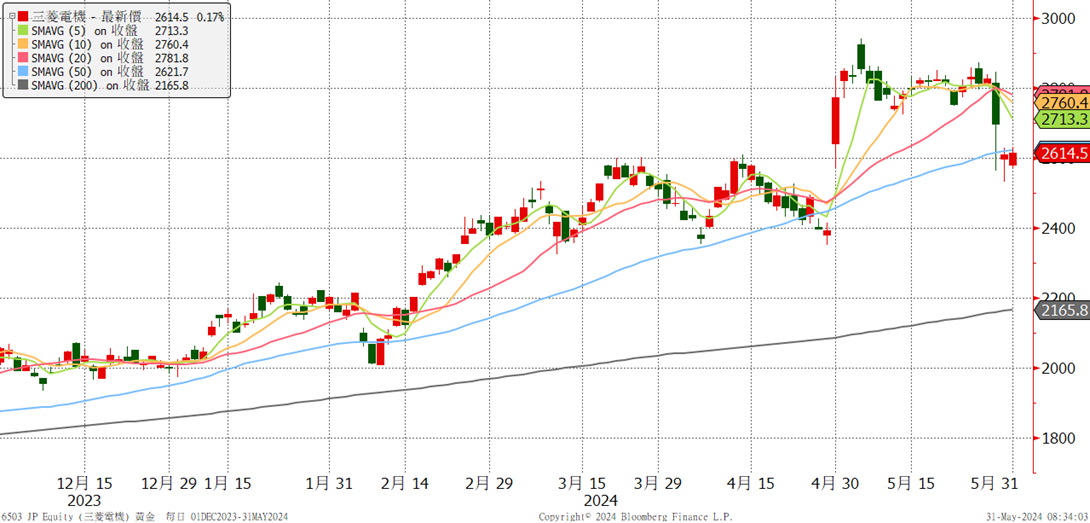Click the blue SMAVG (50) color swatch
1090x523 pixels.
(24, 72)
